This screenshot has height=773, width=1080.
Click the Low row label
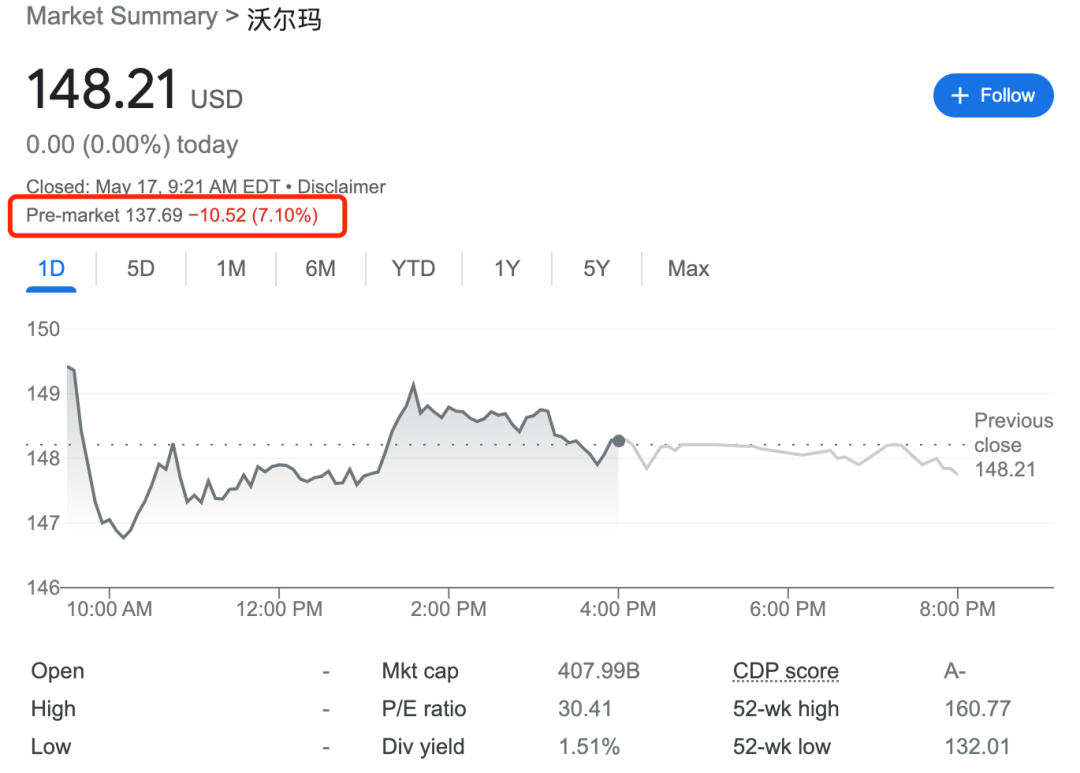point(51,746)
